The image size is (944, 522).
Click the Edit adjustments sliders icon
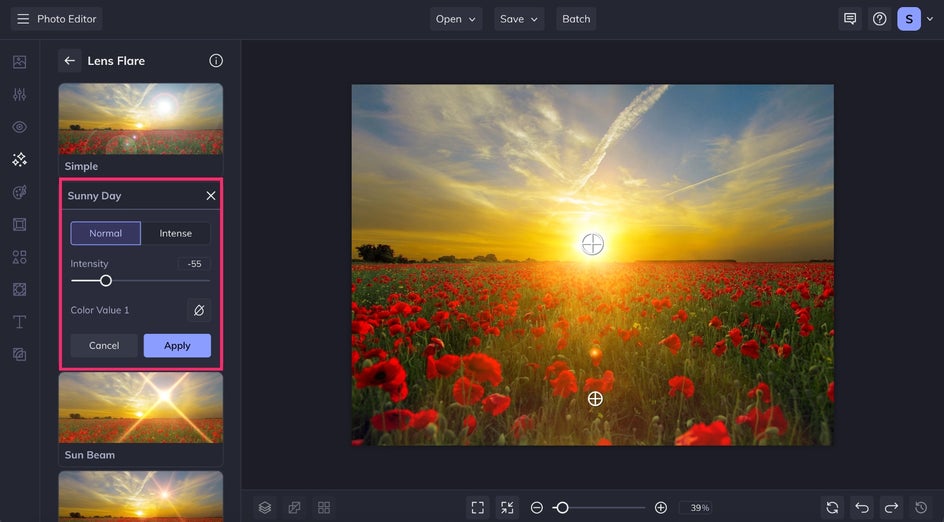tap(19, 94)
